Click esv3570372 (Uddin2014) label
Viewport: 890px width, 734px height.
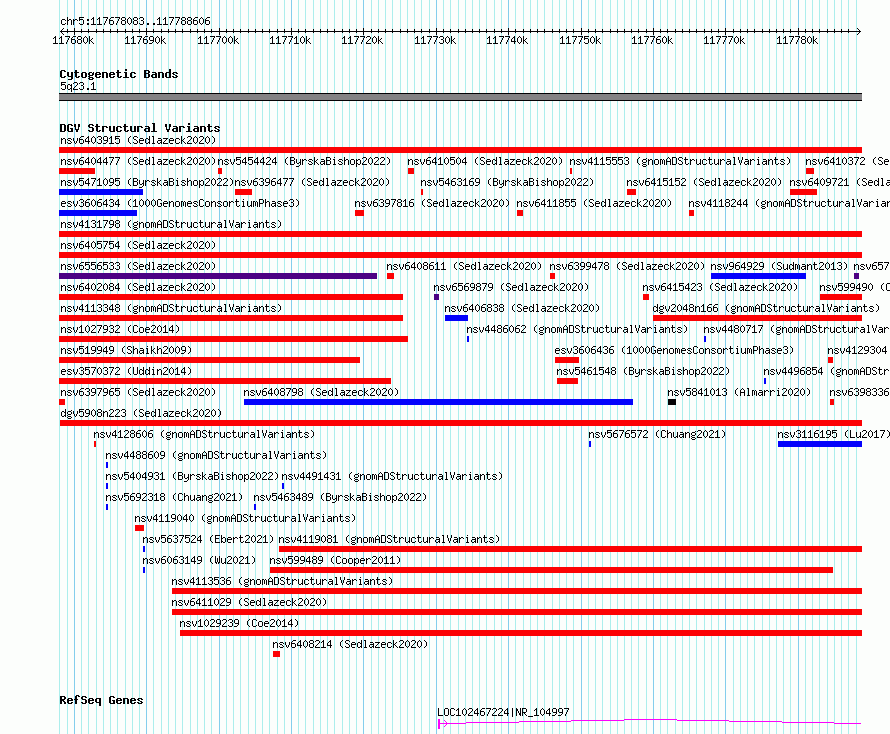[x=126, y=371]
